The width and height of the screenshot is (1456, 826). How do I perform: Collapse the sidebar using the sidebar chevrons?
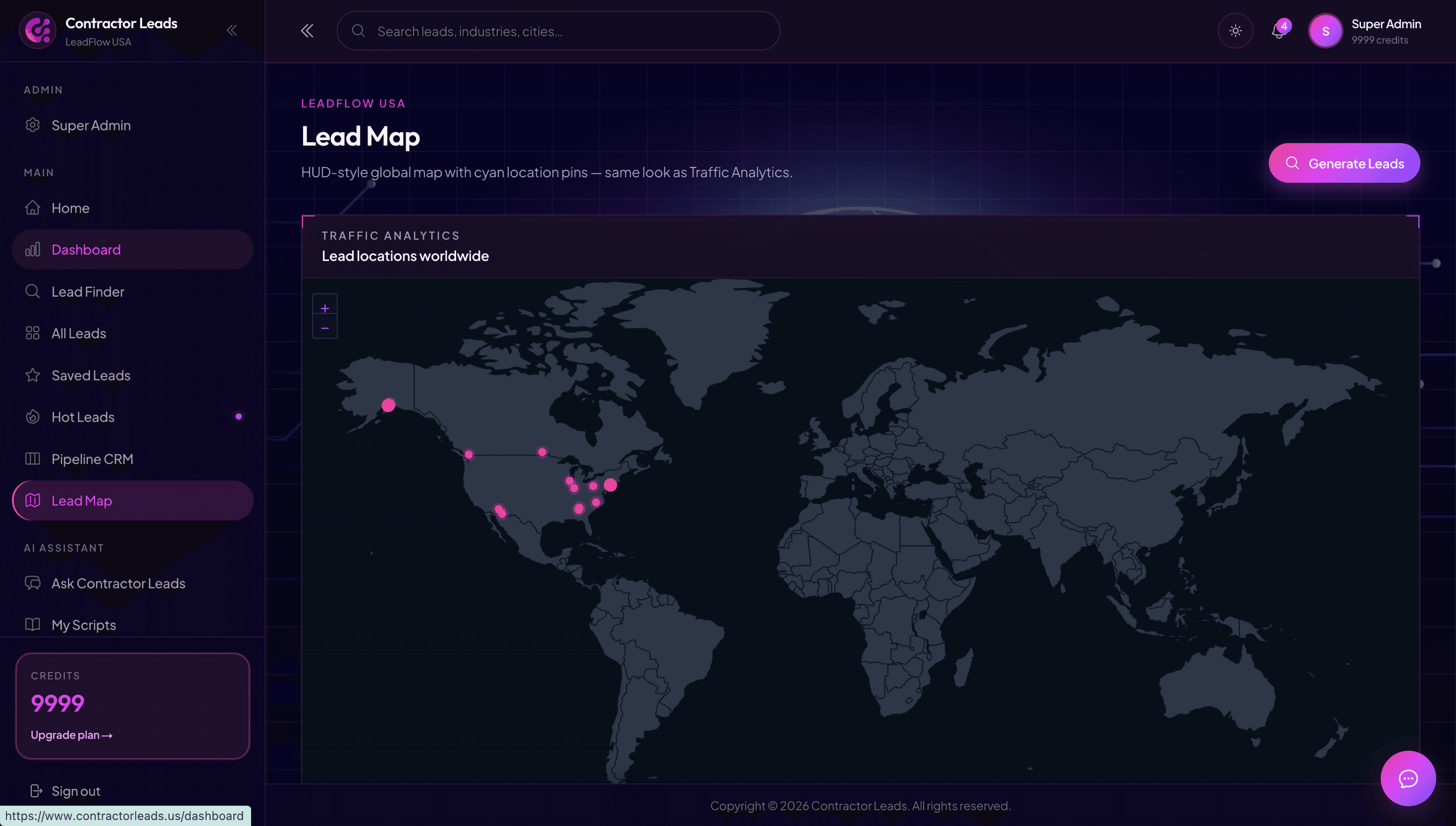[x=231, y=30]
